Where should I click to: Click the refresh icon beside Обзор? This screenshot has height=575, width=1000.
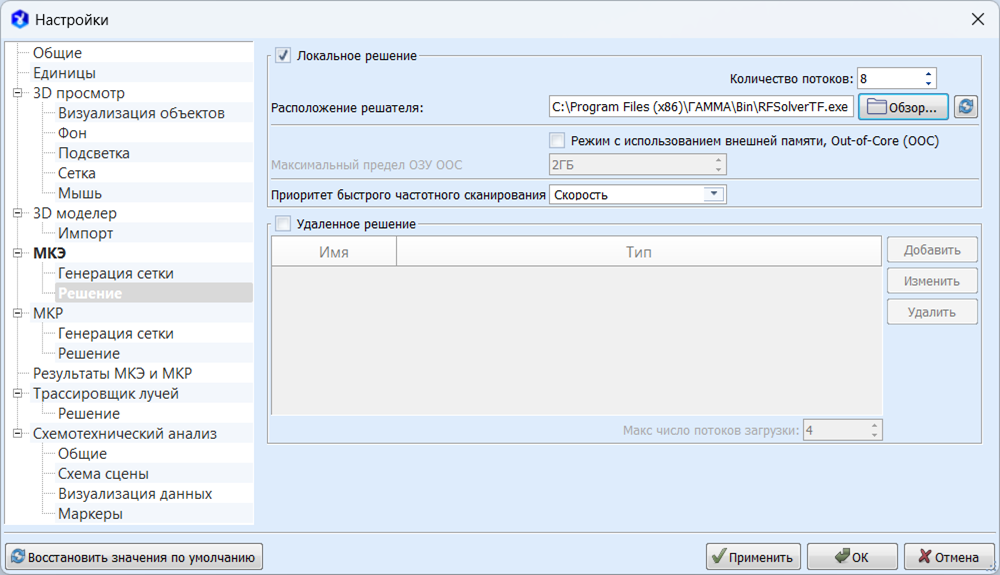tap(965, 107)
